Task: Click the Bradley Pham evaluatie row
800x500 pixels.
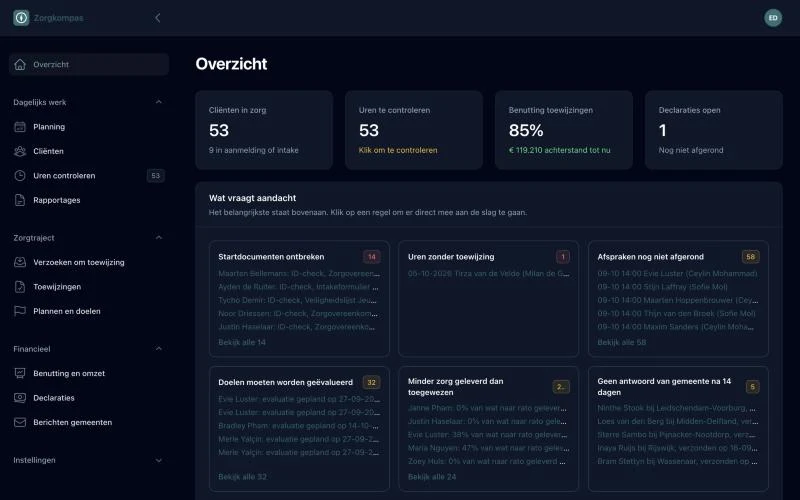Action: coord(299,426)
